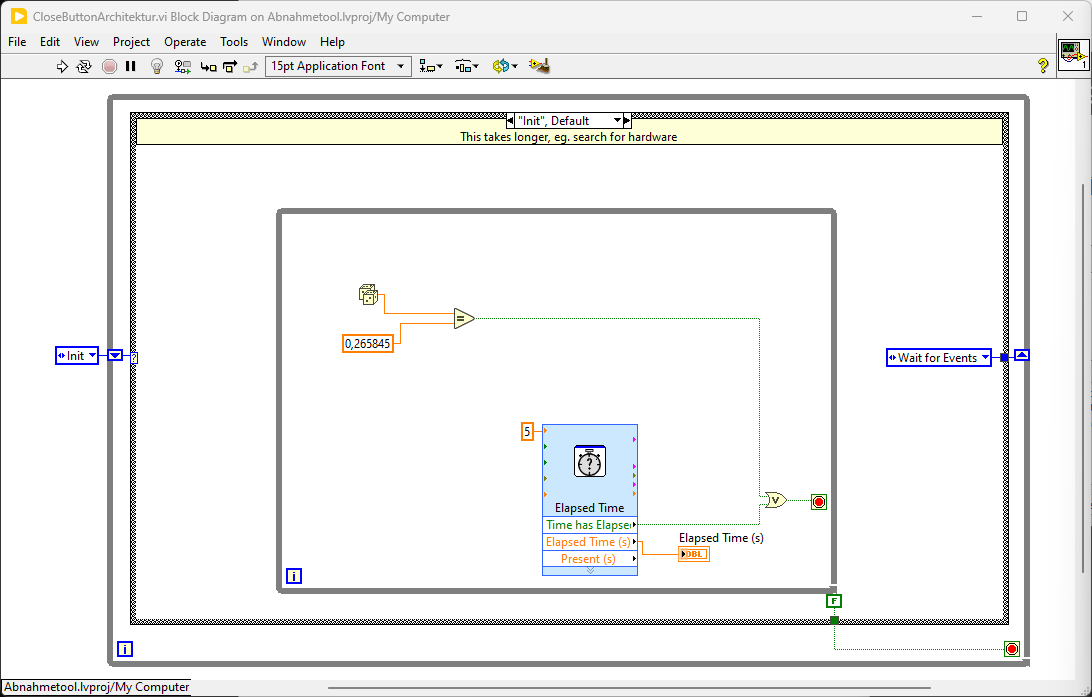
Task: Open the 15pt Application Font dropdown
Action: coord(338,66)
